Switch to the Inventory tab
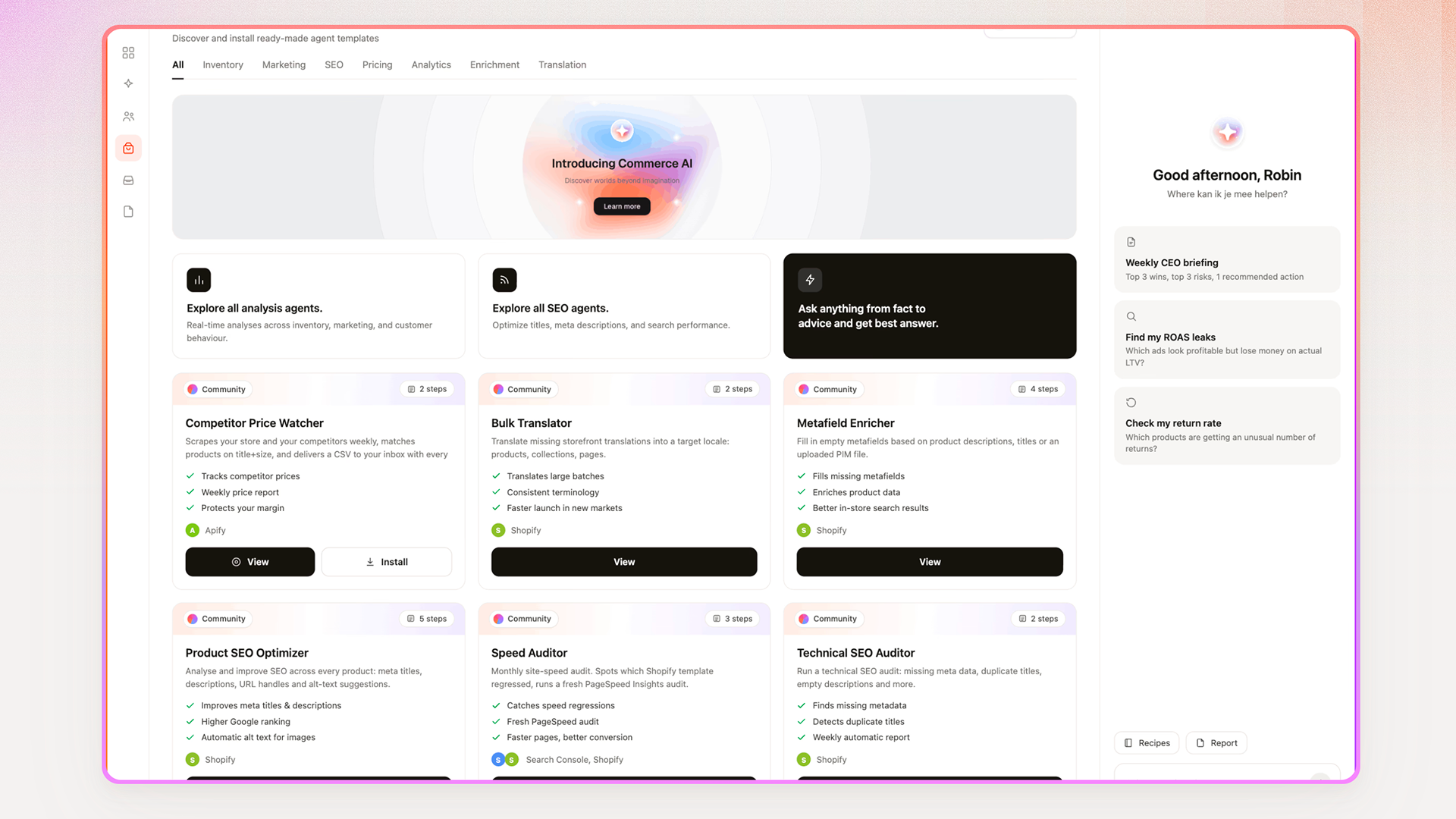 (x=223, y=64)
